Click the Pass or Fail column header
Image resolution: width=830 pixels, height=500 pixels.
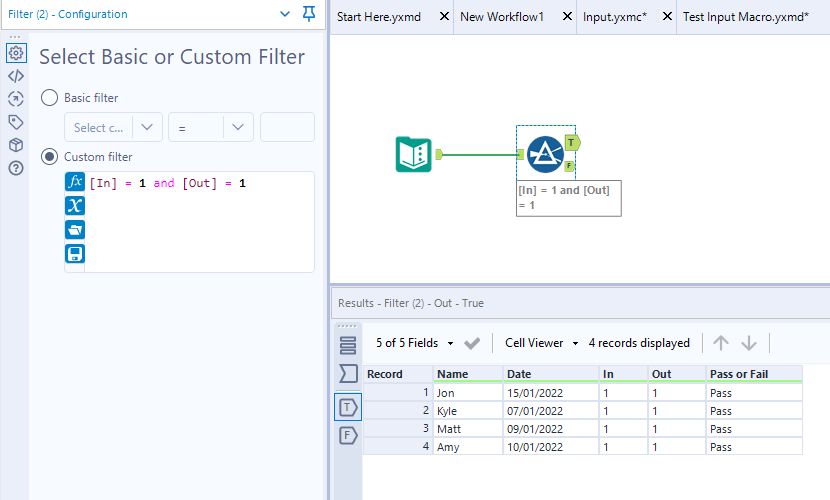(754, 374)
